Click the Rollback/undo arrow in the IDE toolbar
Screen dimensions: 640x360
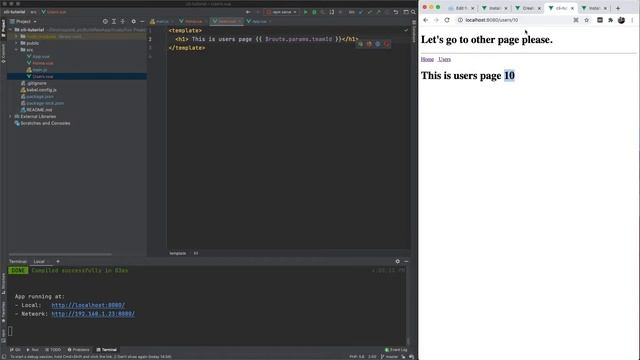396,12
